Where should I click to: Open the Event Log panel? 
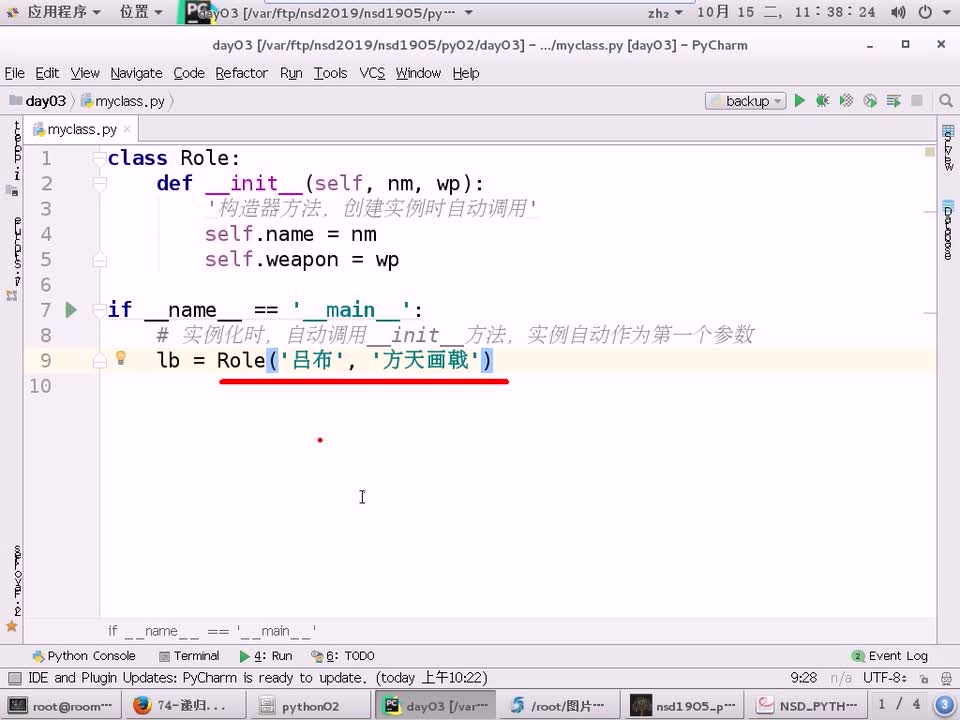890,656
